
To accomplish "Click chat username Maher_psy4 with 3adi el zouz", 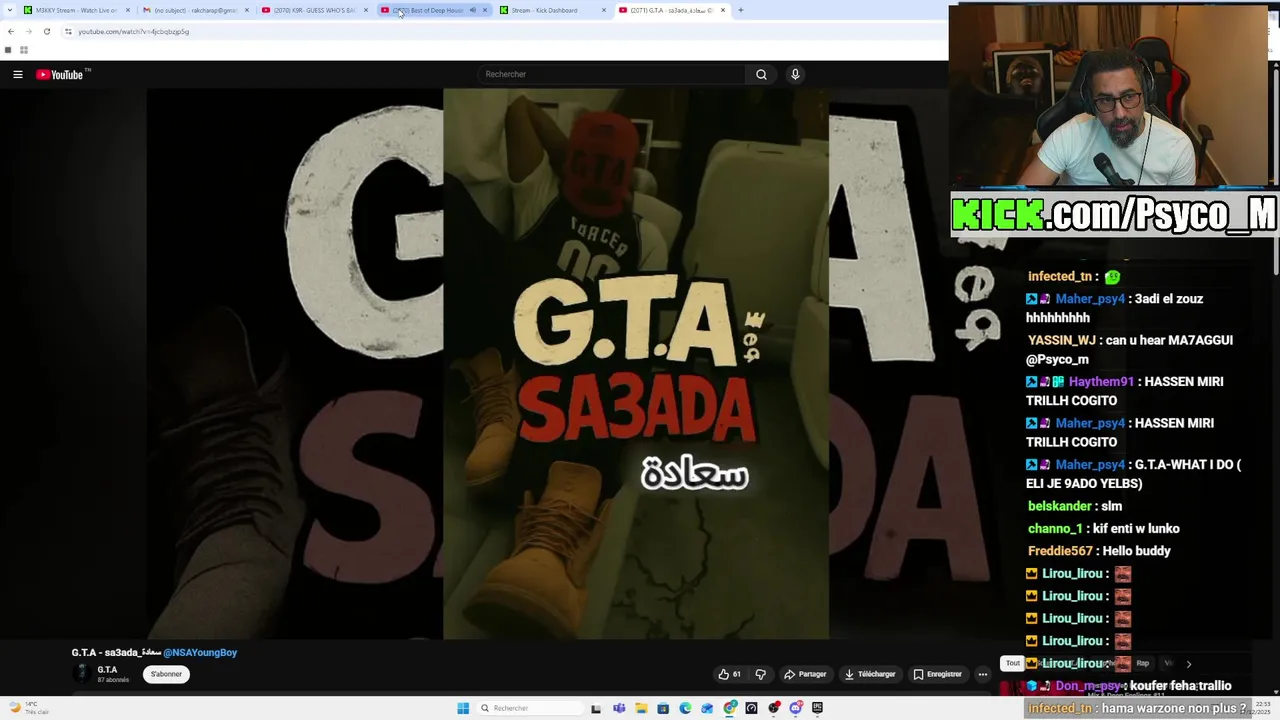I will pyautogui.click(x=1090, y=299).
